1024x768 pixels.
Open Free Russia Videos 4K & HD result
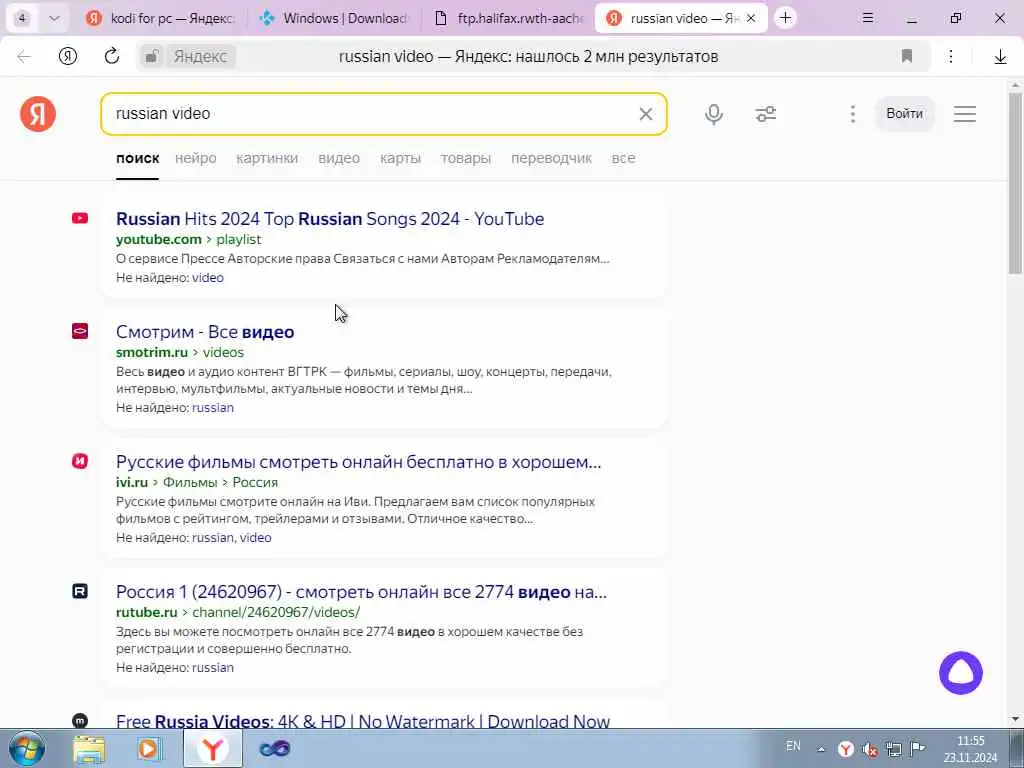363,721
